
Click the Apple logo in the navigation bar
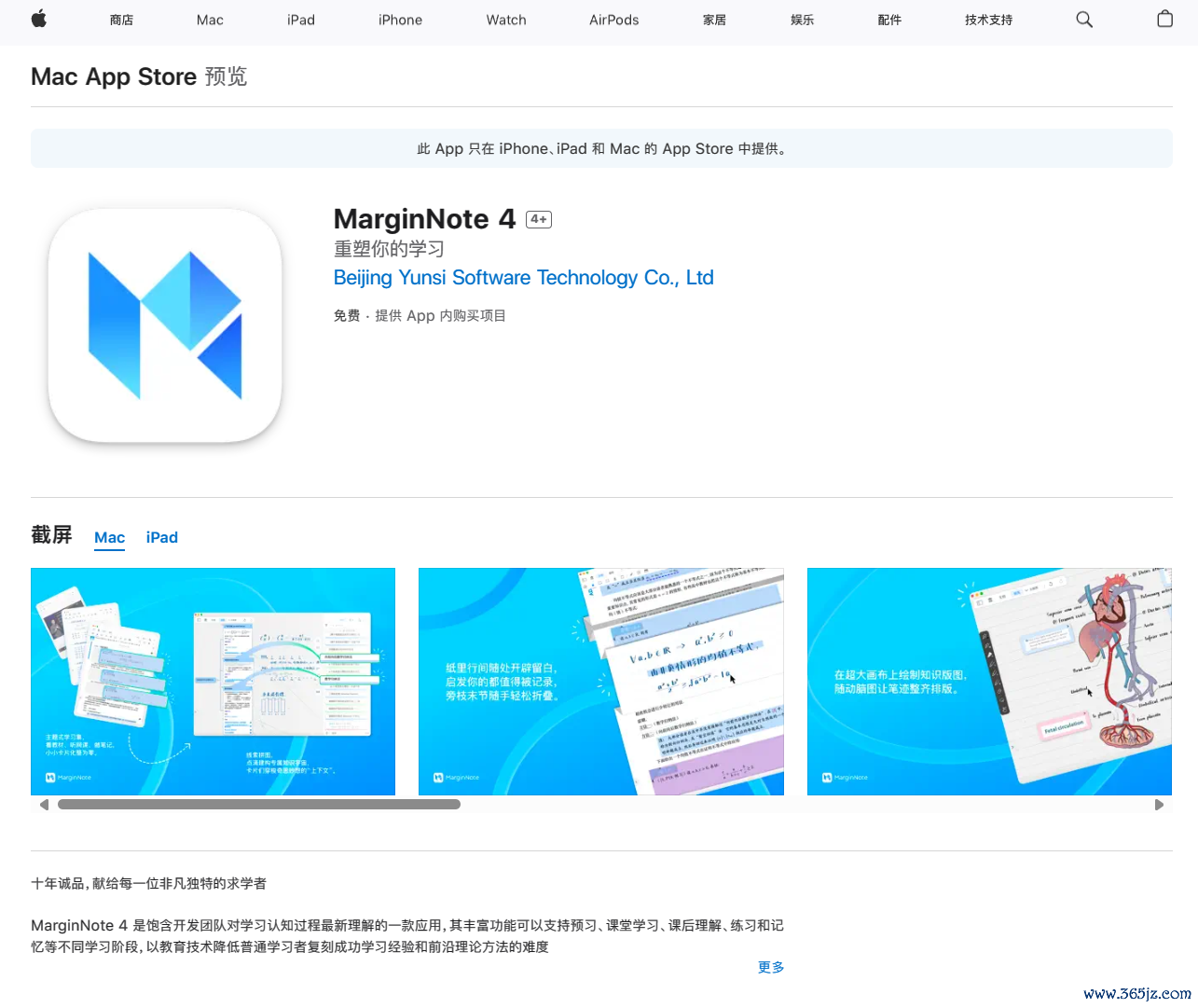[39, 19]
